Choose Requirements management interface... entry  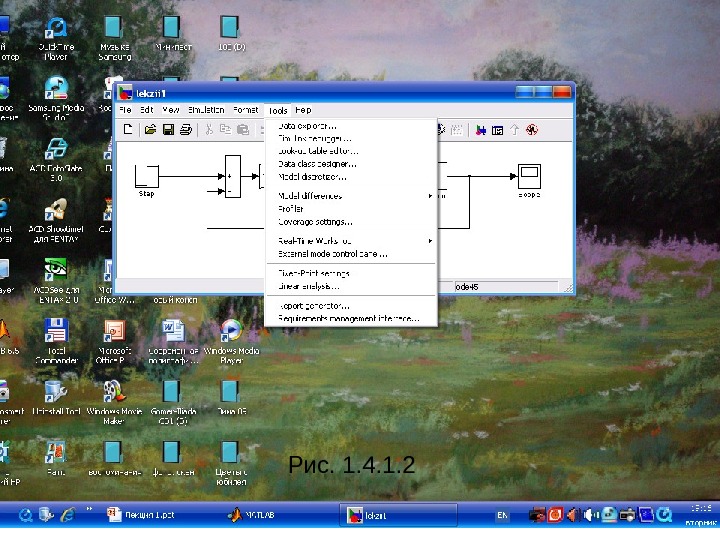click(351, 319)
